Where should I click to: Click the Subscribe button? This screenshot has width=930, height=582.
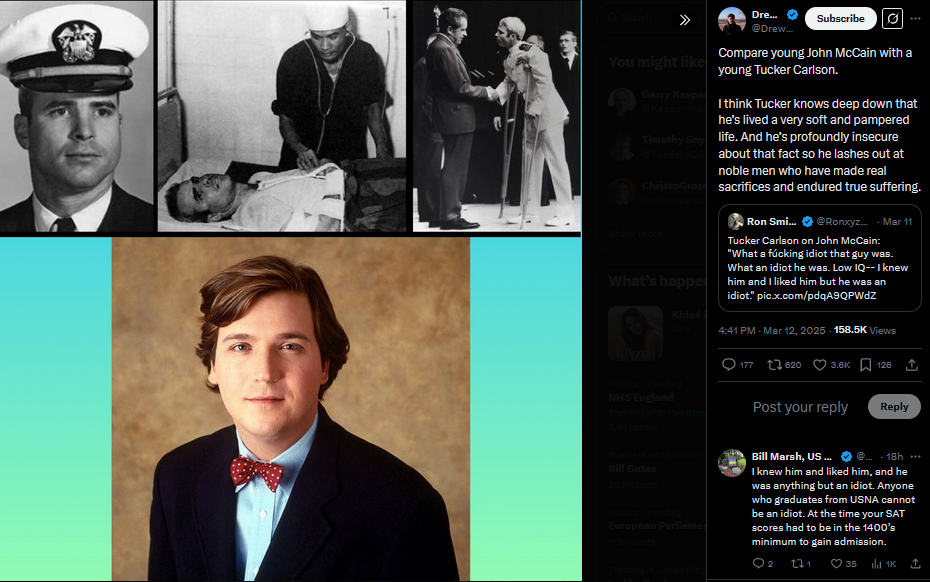840,18
